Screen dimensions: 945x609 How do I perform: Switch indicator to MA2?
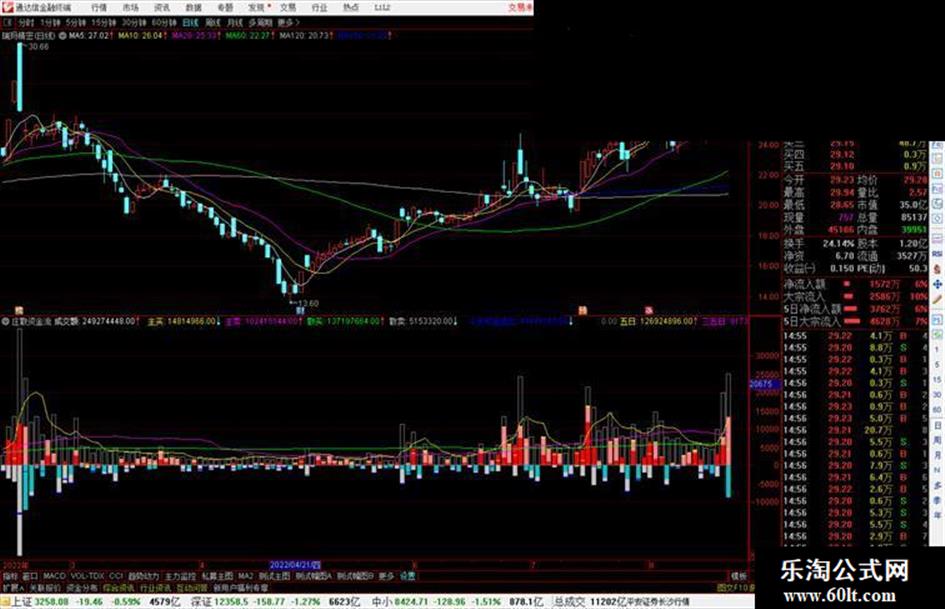(245, 576)
